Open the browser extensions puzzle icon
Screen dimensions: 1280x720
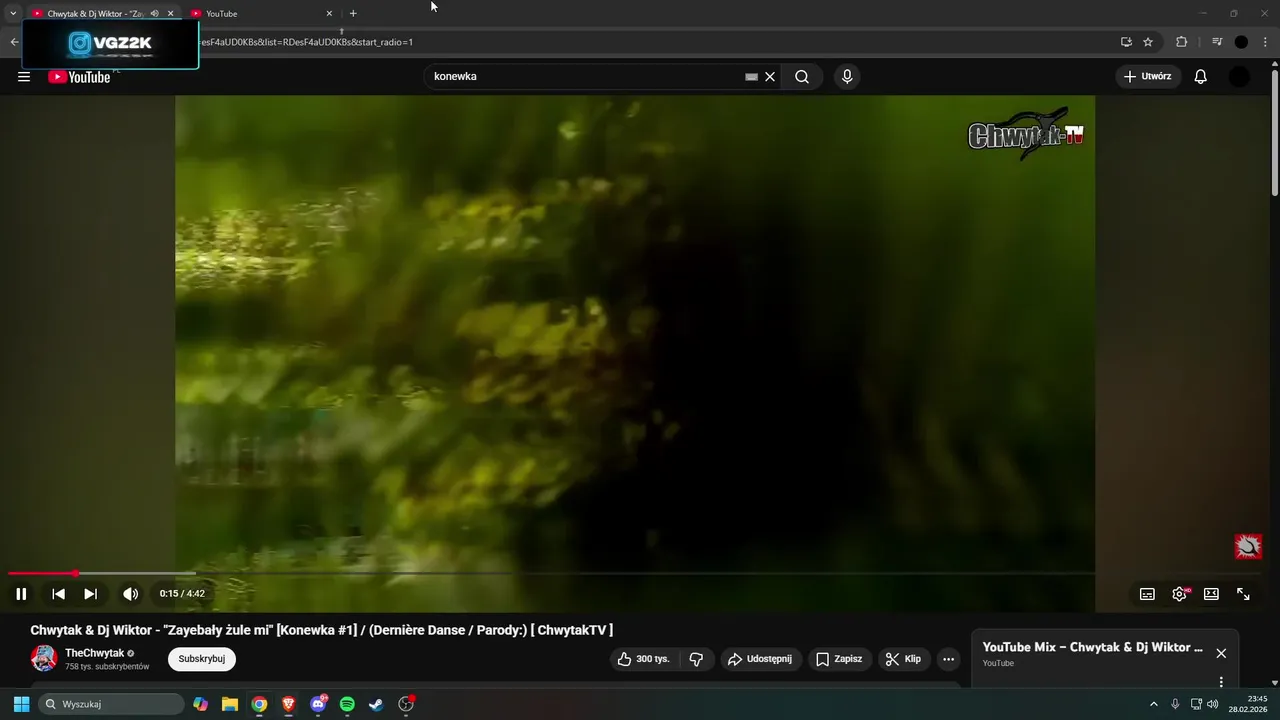click(1182, 42)
